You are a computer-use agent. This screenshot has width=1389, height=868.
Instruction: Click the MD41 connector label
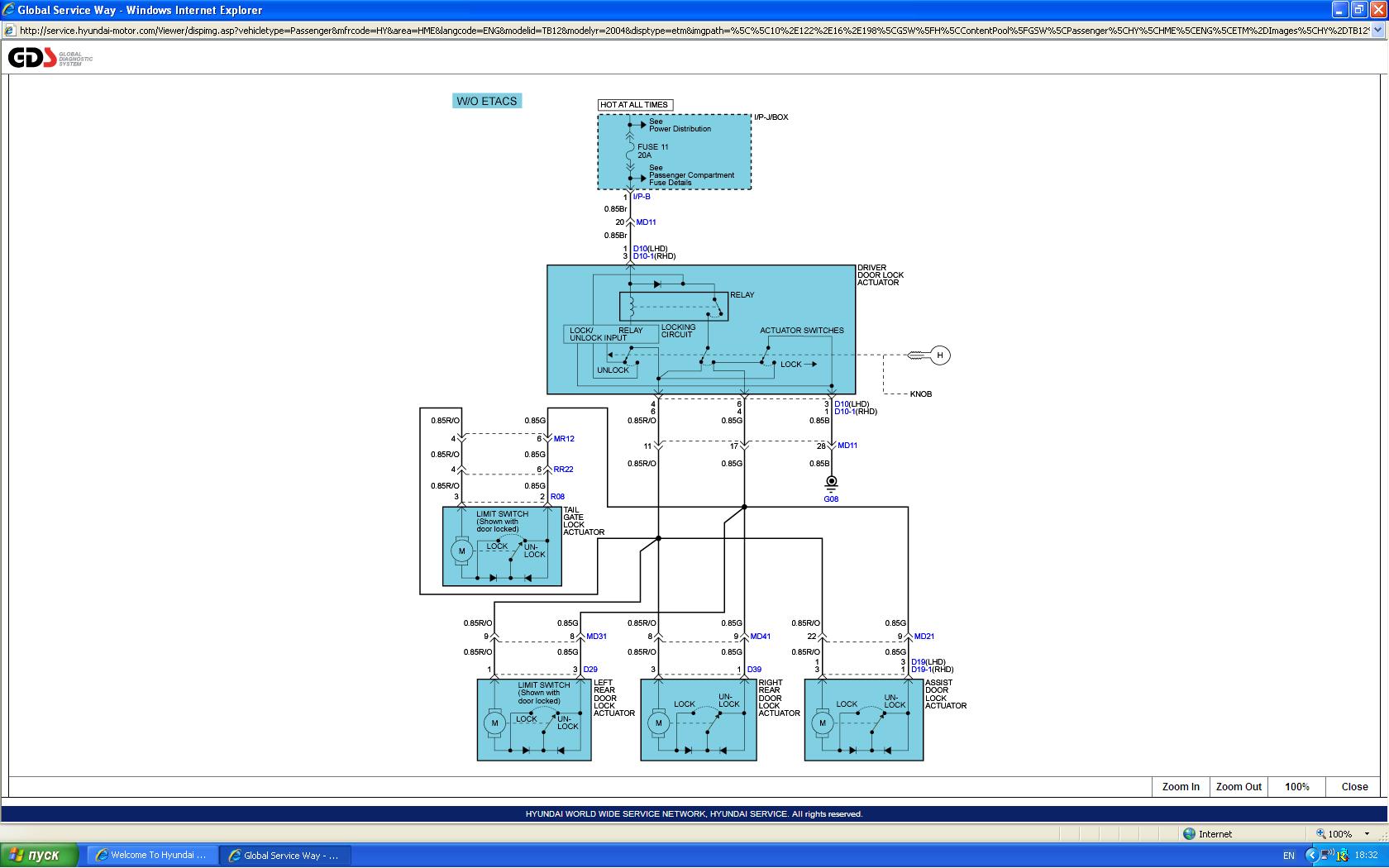pos(760,637)
